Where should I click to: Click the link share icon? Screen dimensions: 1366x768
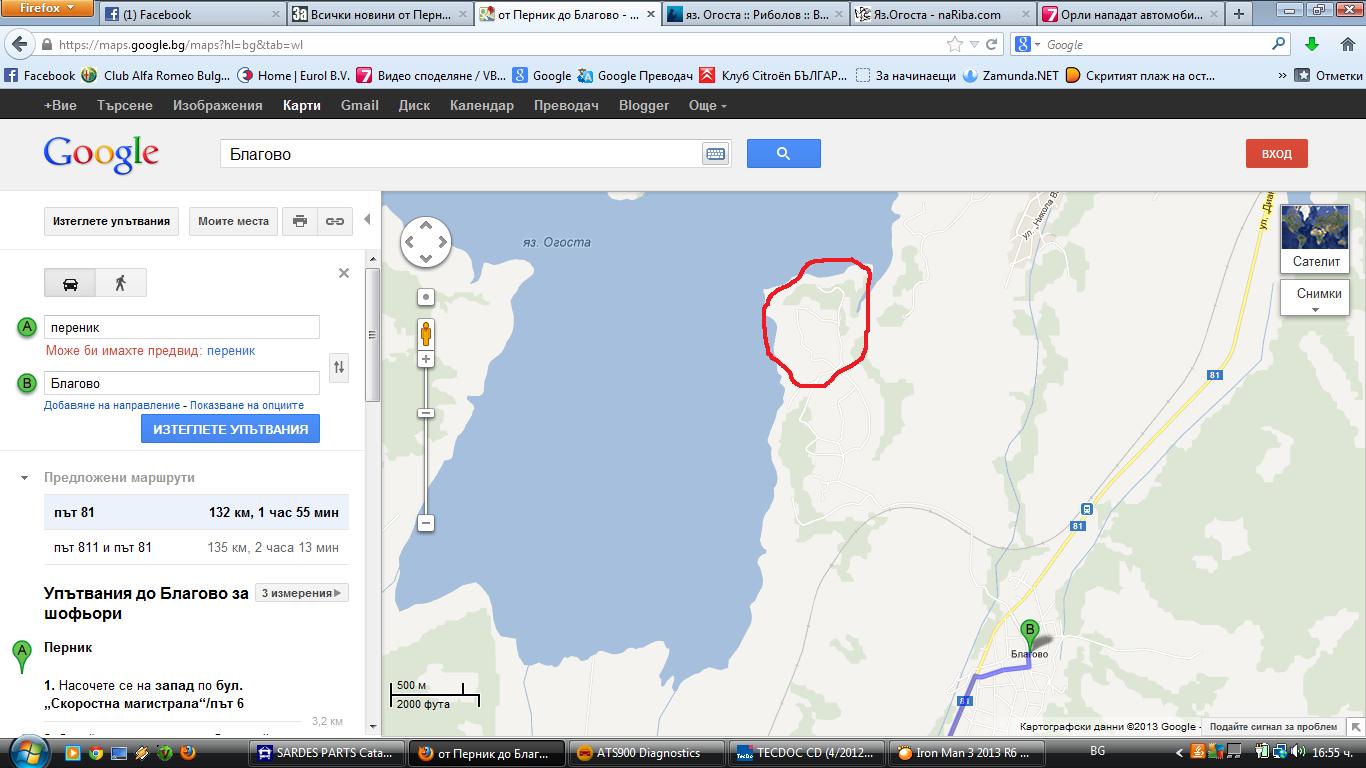(x=335, y=221)
